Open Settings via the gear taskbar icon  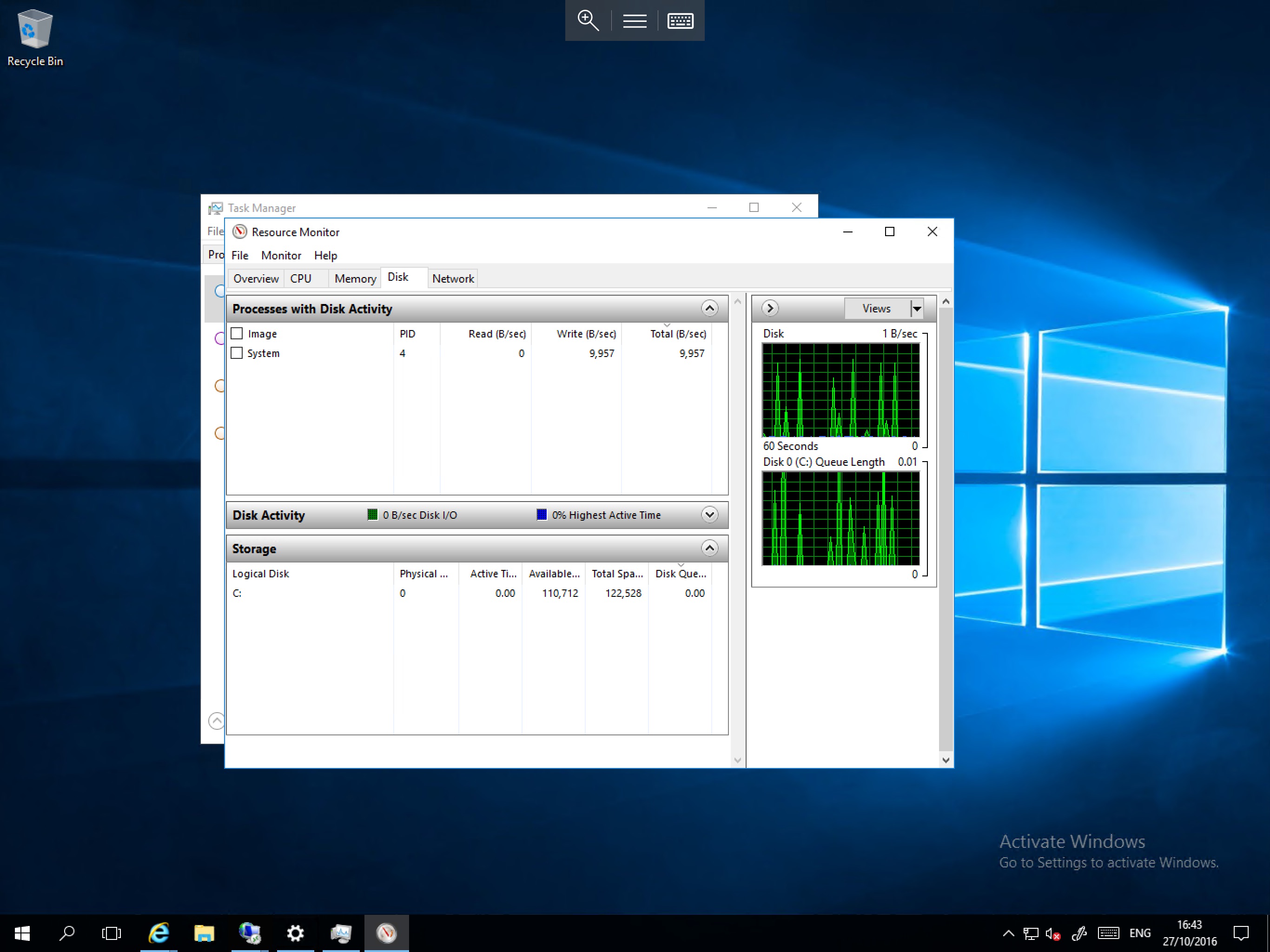coord(296,932)
